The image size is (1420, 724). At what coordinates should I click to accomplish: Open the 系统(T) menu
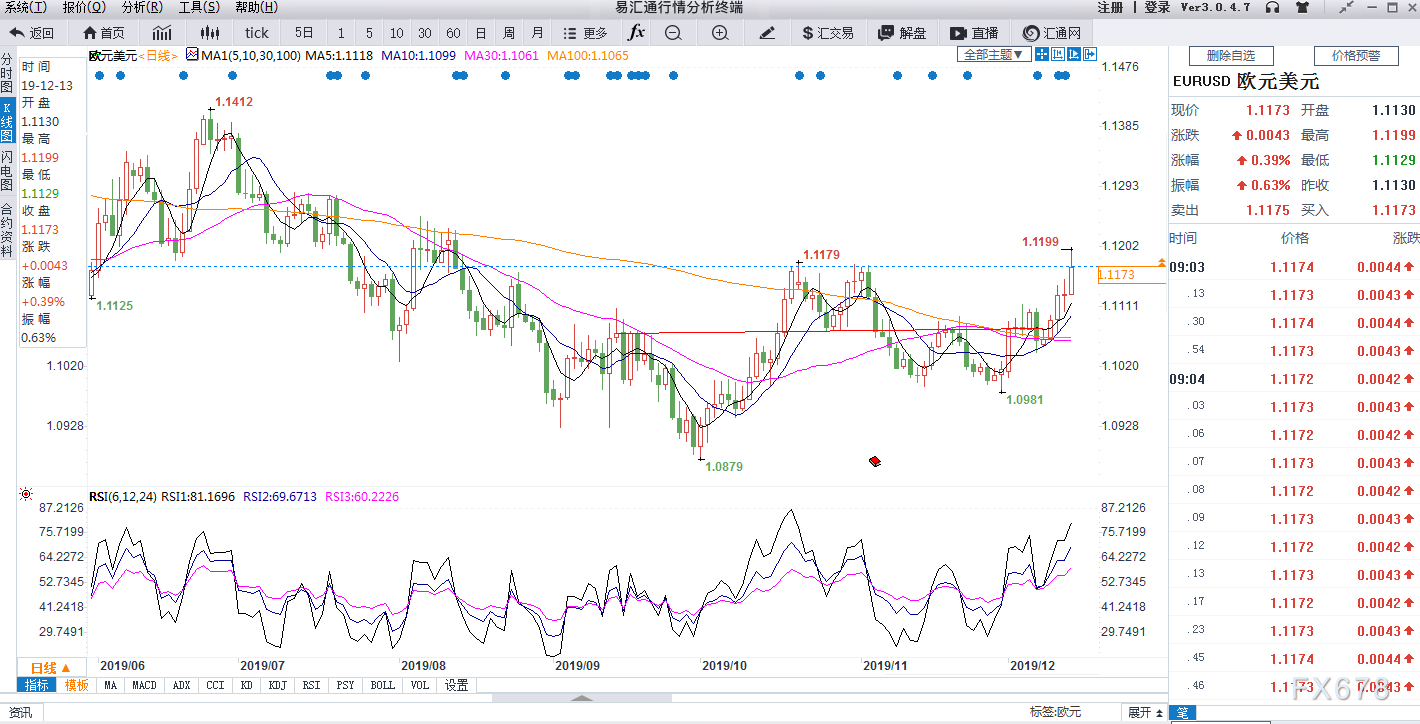[x=26, y=7]
